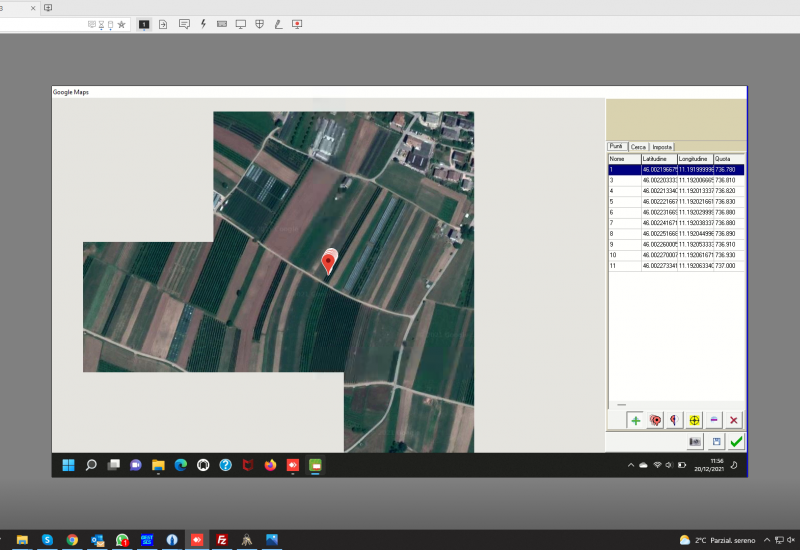The height and width of the screenshot is (550, 800).
Task: Click the star bookmark icon in toolbar
Action: coord(121,24)
